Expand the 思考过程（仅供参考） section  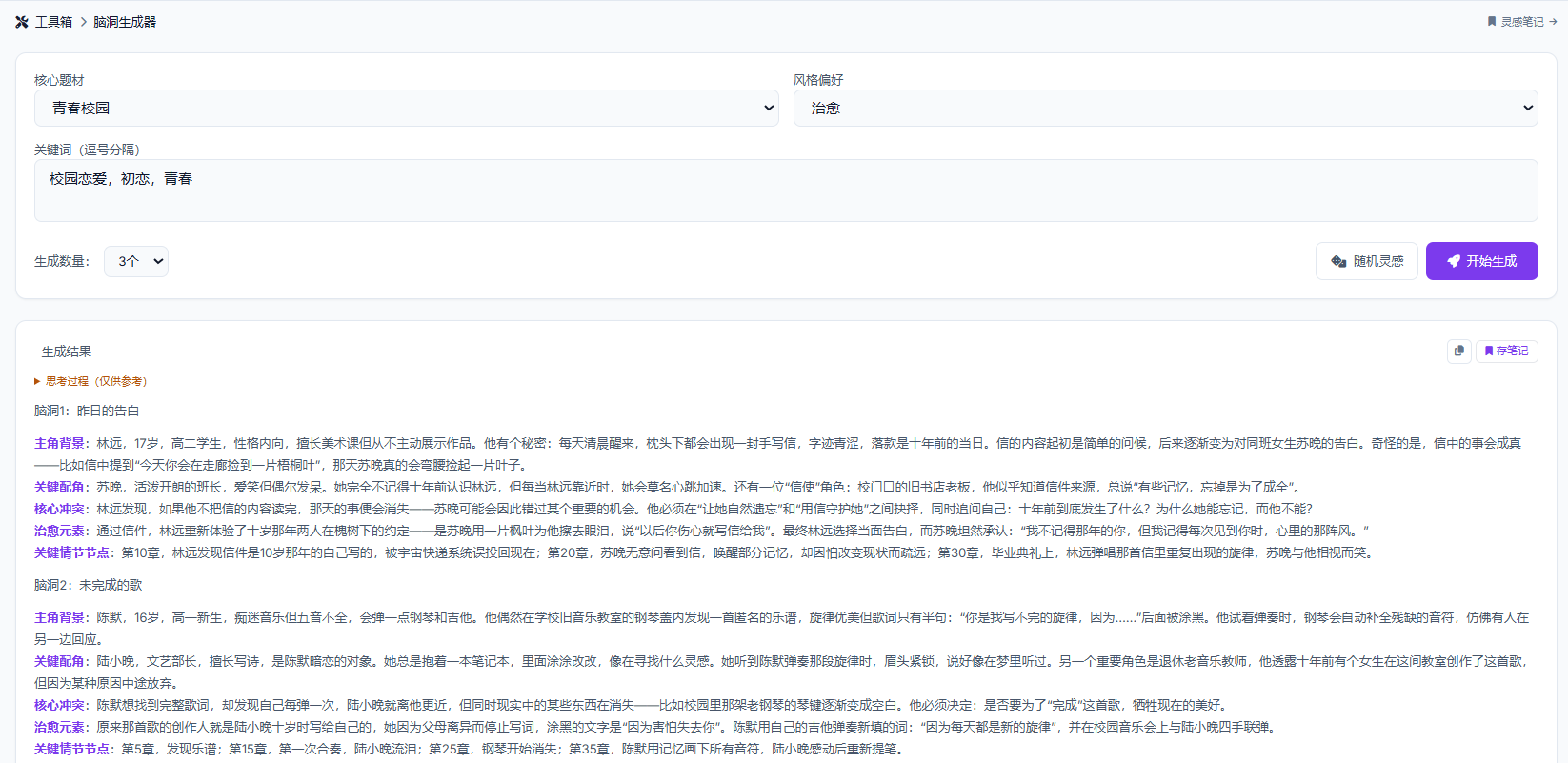coord(90,381)
